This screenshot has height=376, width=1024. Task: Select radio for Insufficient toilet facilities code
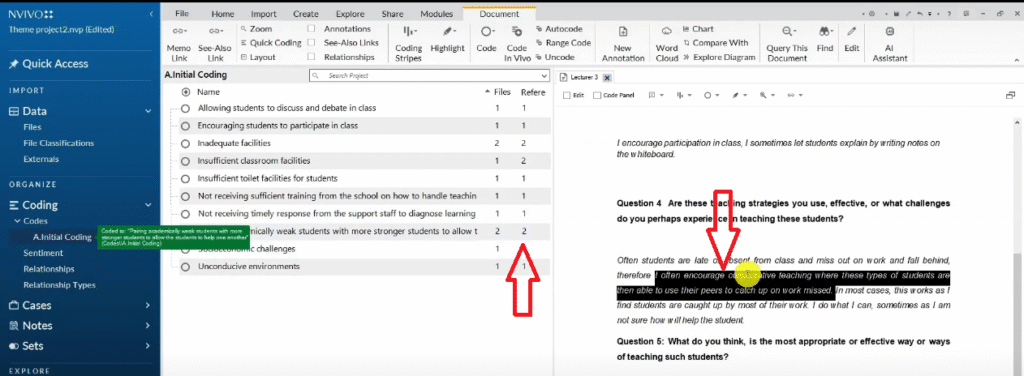click(x=185, y=178)
